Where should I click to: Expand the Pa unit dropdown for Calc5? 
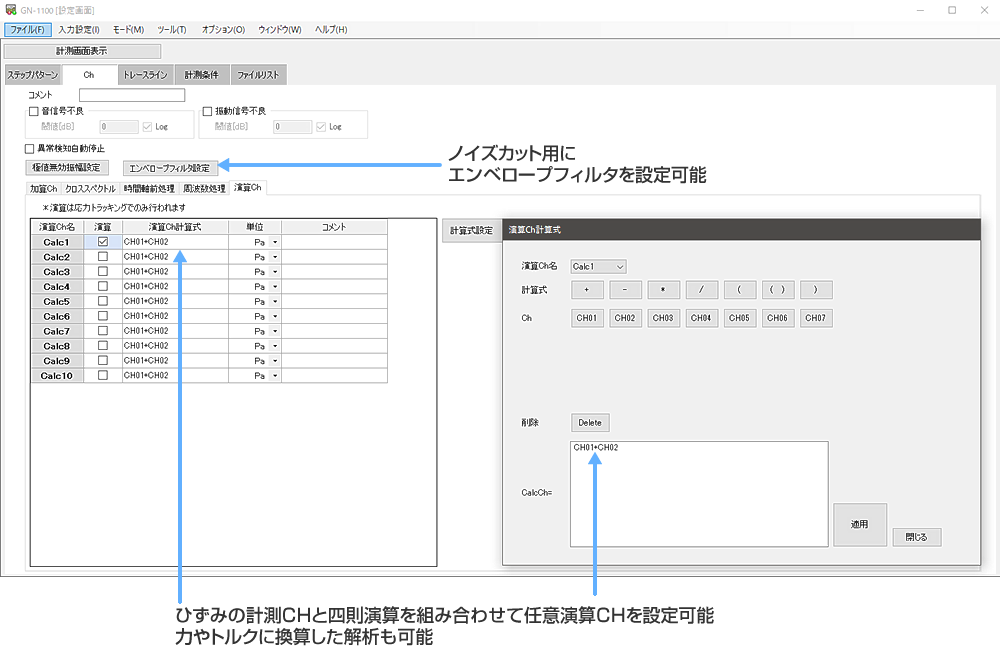pos(274,301)
